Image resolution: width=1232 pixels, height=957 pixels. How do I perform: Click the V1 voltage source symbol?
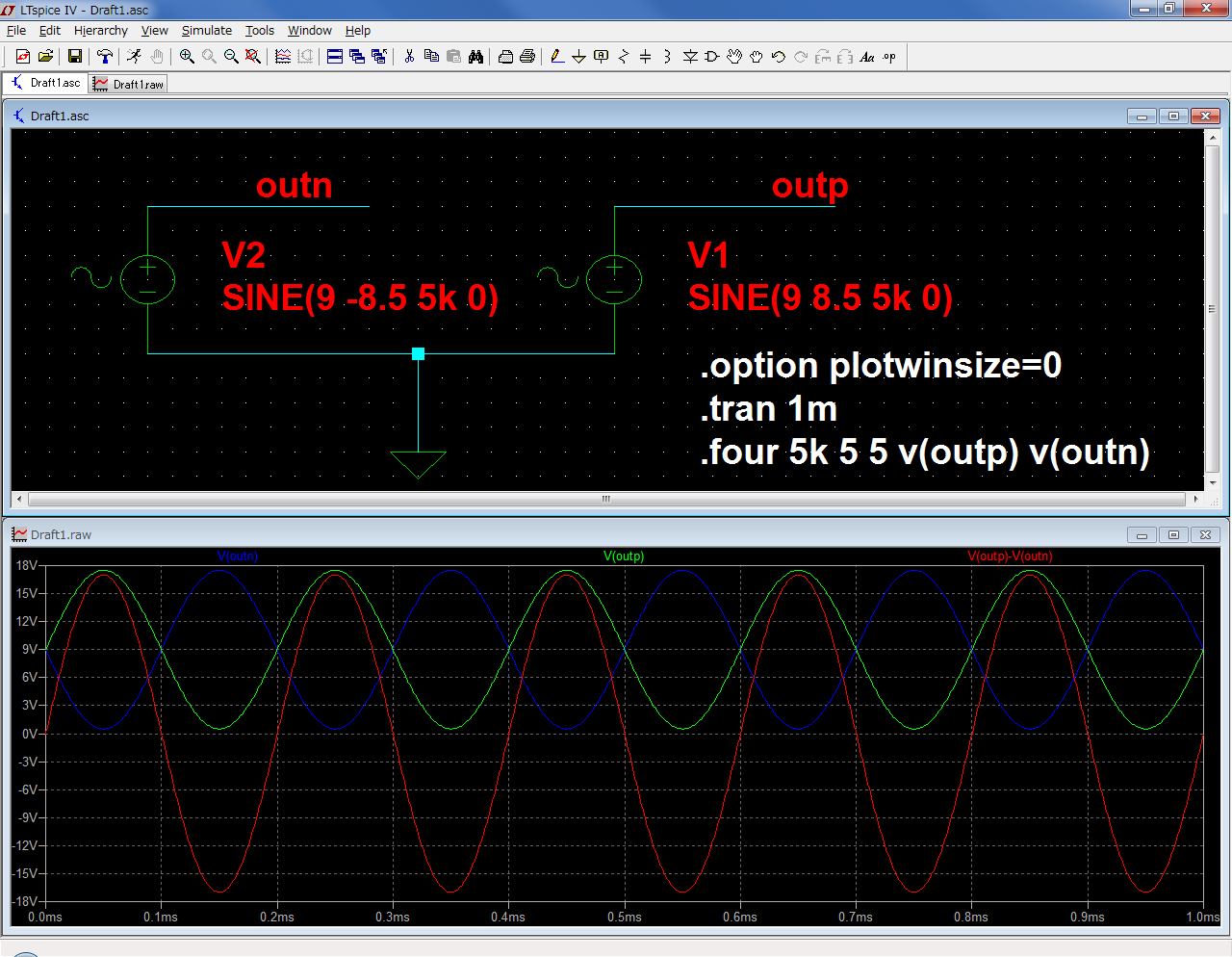[x=614, y=279]
